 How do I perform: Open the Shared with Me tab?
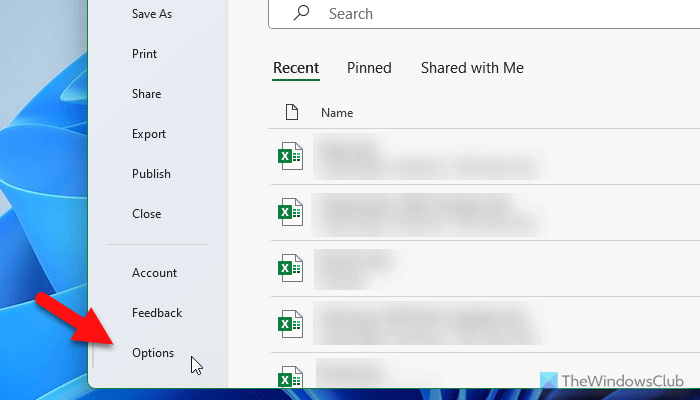pyautogui.click(x=472, y=68)
